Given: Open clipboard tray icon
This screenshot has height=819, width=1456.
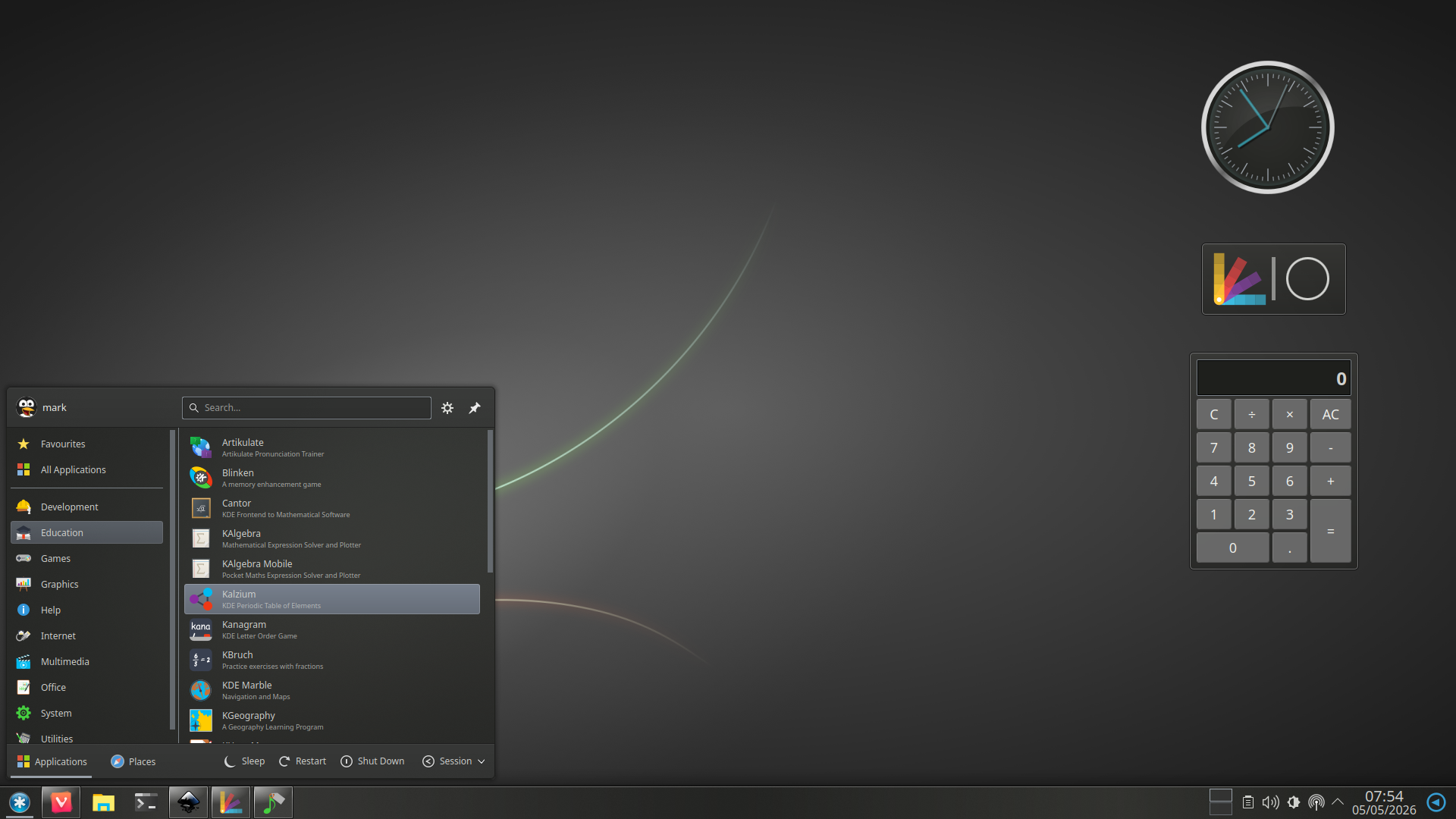Looking at the screenshot, I should 1247,802.
